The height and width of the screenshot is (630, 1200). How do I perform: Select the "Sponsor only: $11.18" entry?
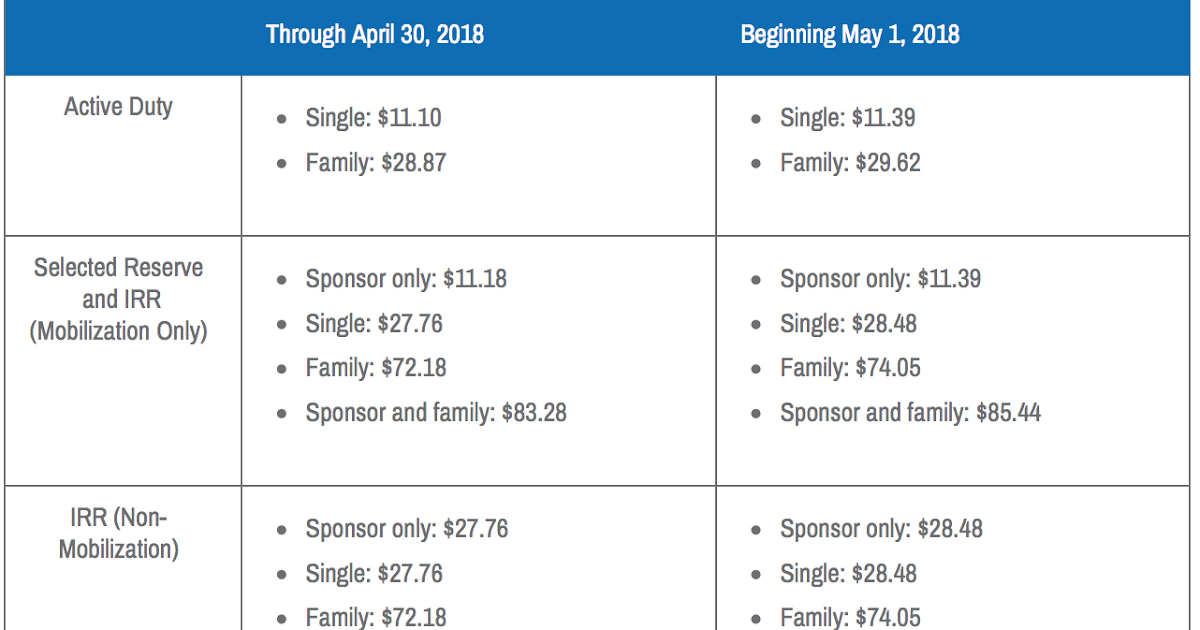[406, 279]
